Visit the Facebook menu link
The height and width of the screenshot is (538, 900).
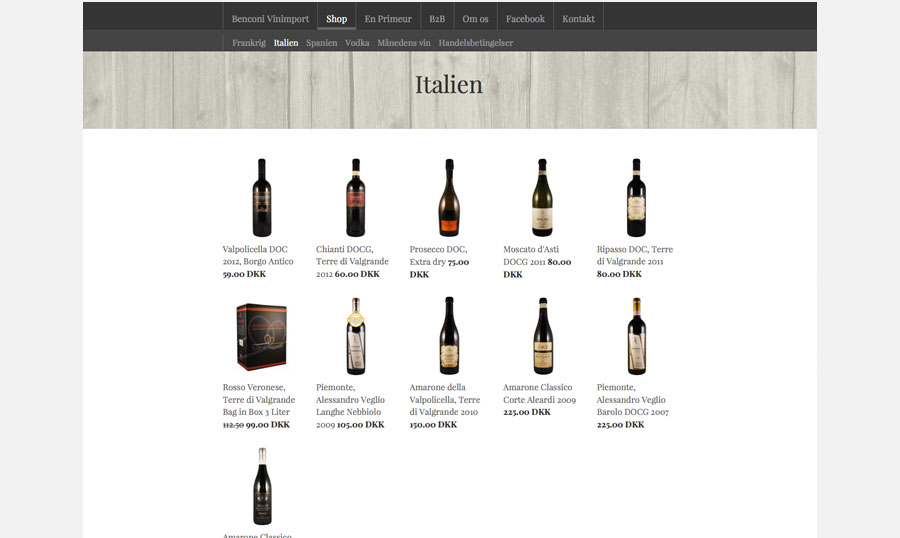click(x=525, y=19)
